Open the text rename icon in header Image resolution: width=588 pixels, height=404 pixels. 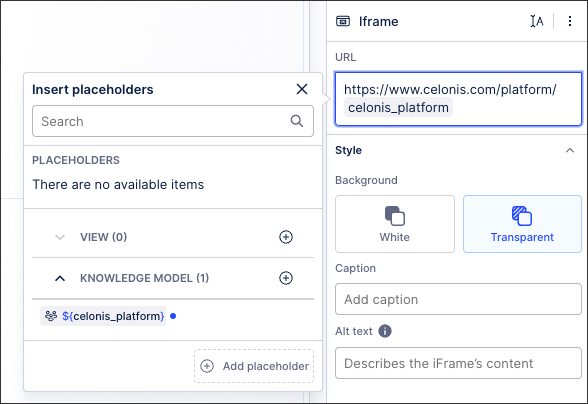[537, 21]
